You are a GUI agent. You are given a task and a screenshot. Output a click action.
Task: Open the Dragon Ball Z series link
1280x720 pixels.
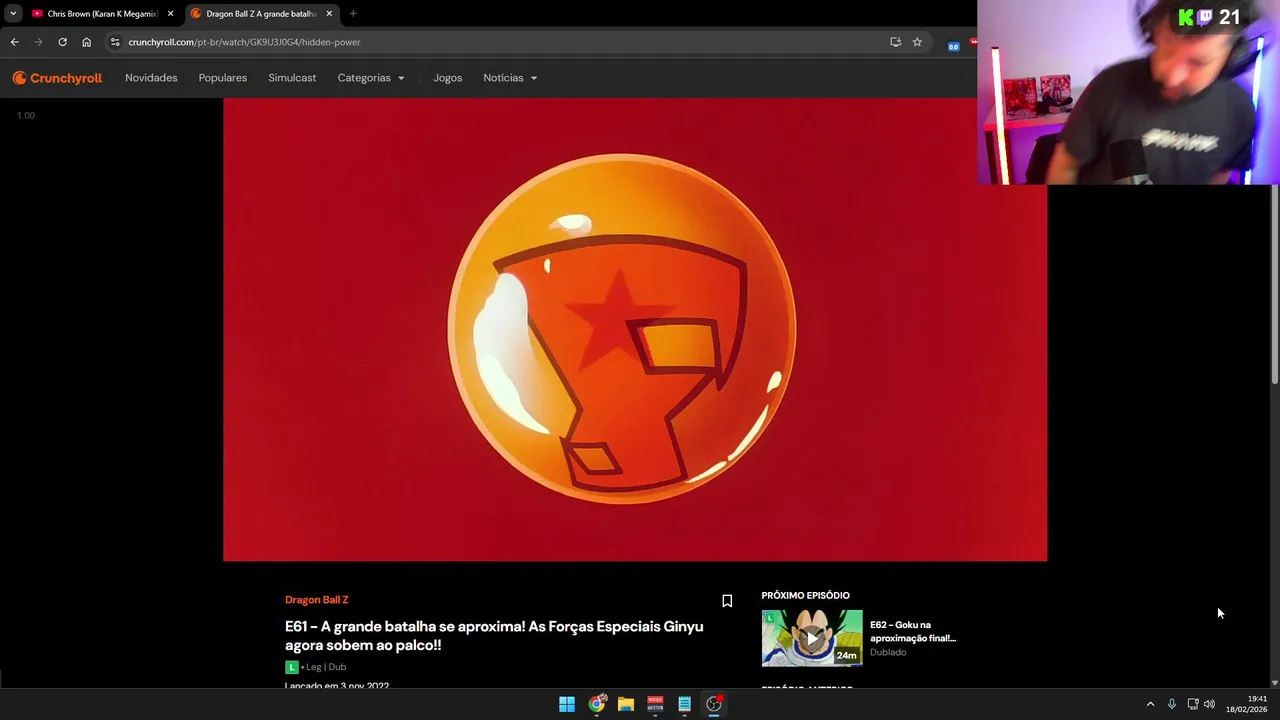tap(317, 600)
